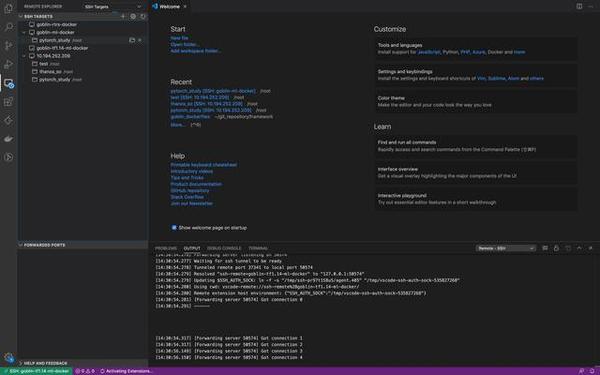The height and width of the screenshot is (375, 600).
Task: Install JavaScript support link under Tools and languages
Action: point(429,52)
